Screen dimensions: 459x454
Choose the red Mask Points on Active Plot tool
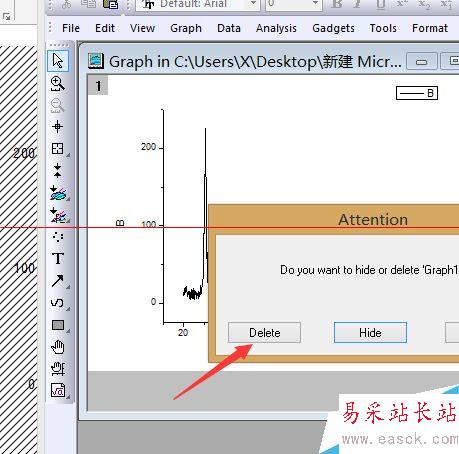coord(58,215)
